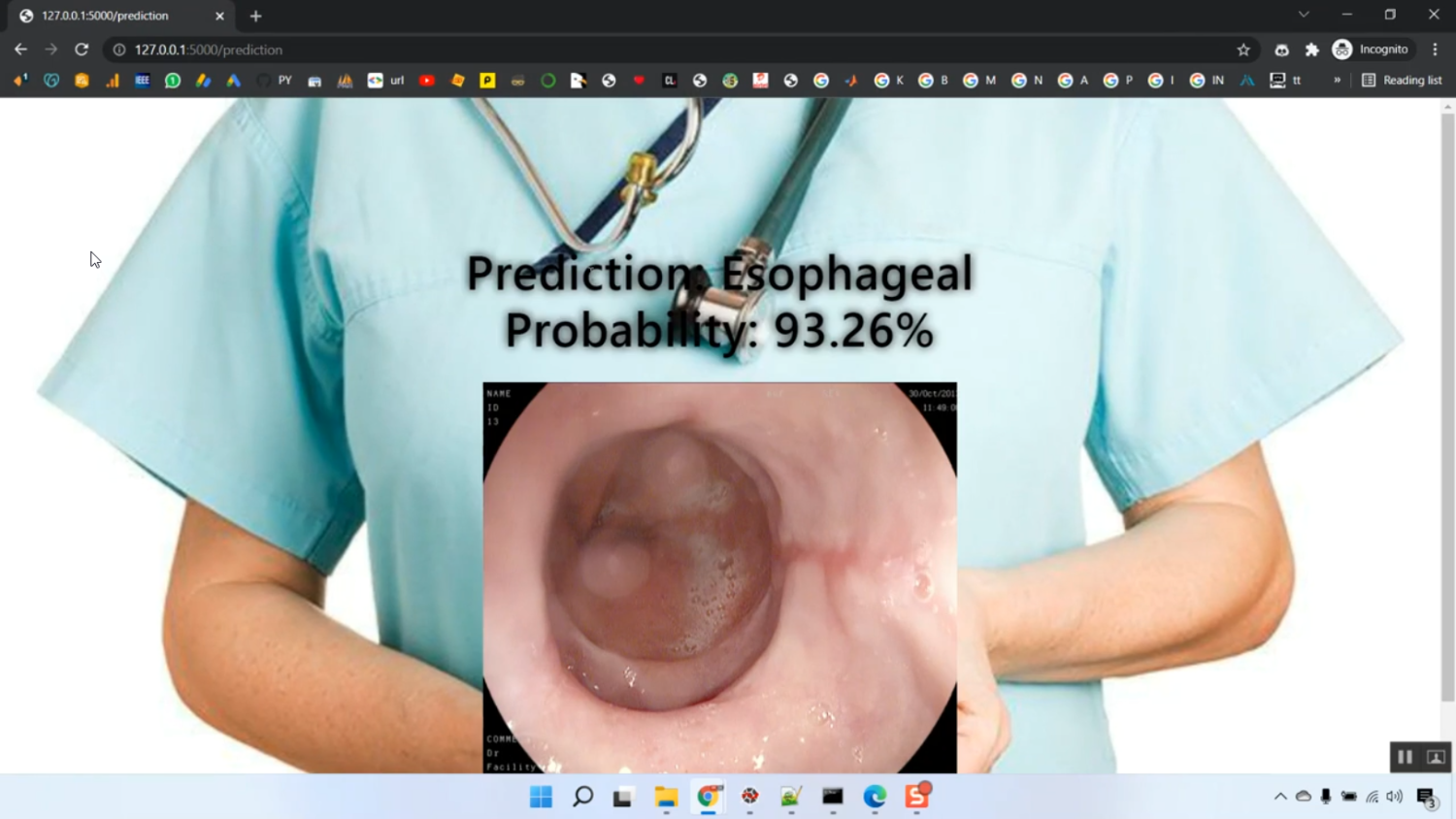Pause the screen recording
Image resolution: width=1456 pixels, height=819 pixels.
pos(1405,757)
